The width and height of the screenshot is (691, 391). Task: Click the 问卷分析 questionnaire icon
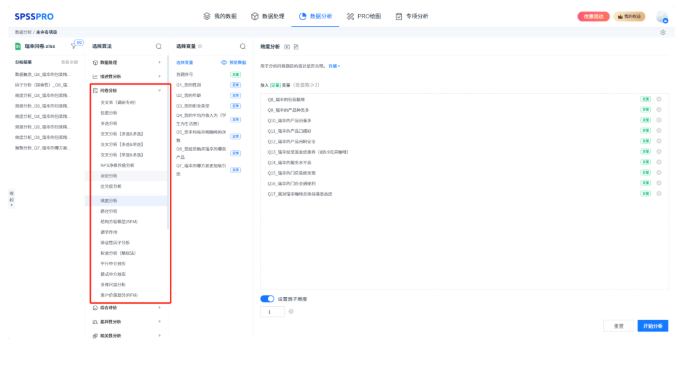pos(95,90)
